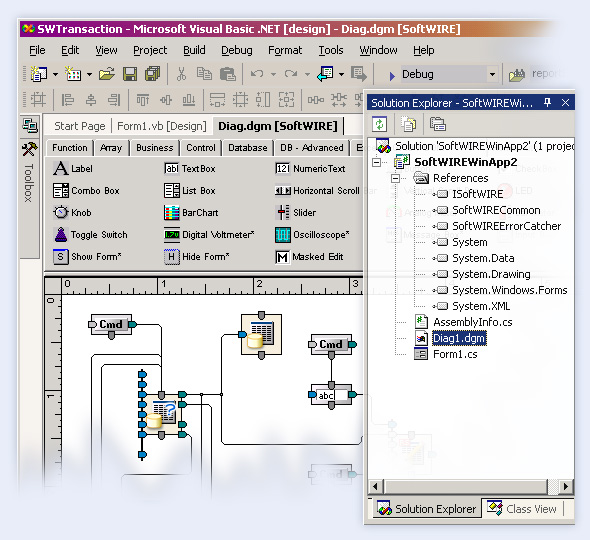
Task: Click the Copy toolbar icon
Action: coord(204,74)
